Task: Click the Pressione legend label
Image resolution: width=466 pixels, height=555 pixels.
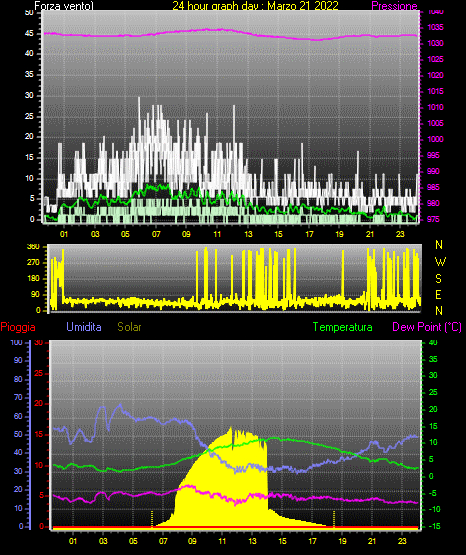Action: (x=394, y=6)
